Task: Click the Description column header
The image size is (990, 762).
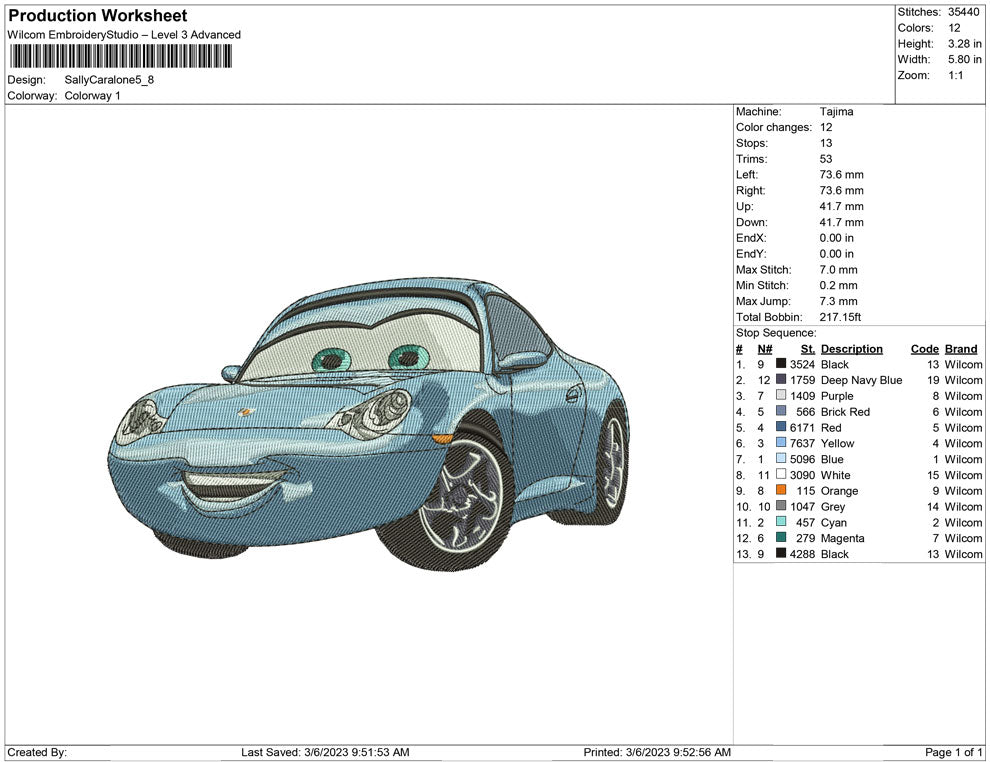Action: click(851, 349)
